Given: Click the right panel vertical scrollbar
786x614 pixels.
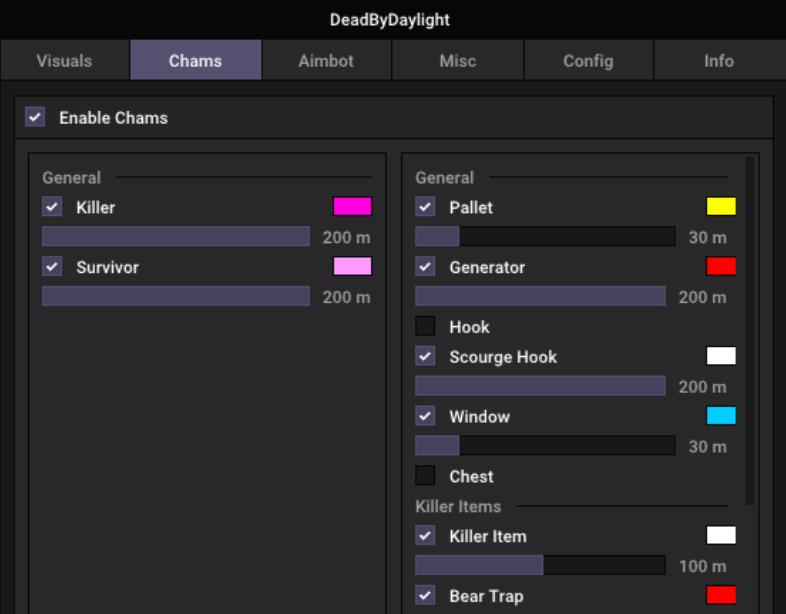Looking at the screenshot, I should click(750, 330).
